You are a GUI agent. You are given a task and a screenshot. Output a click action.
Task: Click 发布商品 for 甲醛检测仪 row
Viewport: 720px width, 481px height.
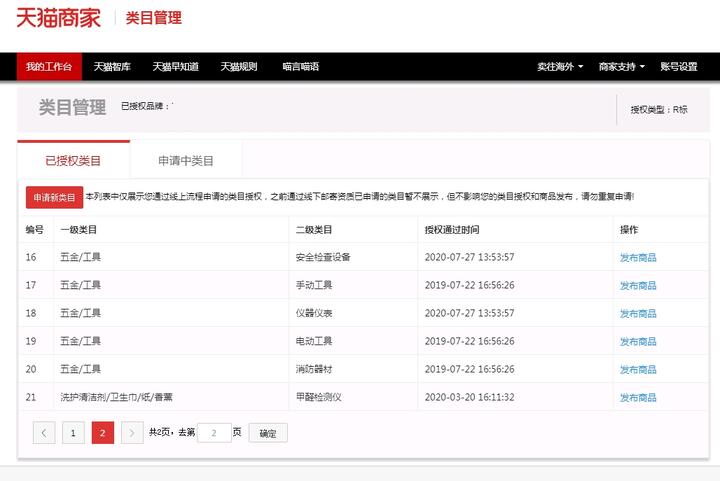638,397
